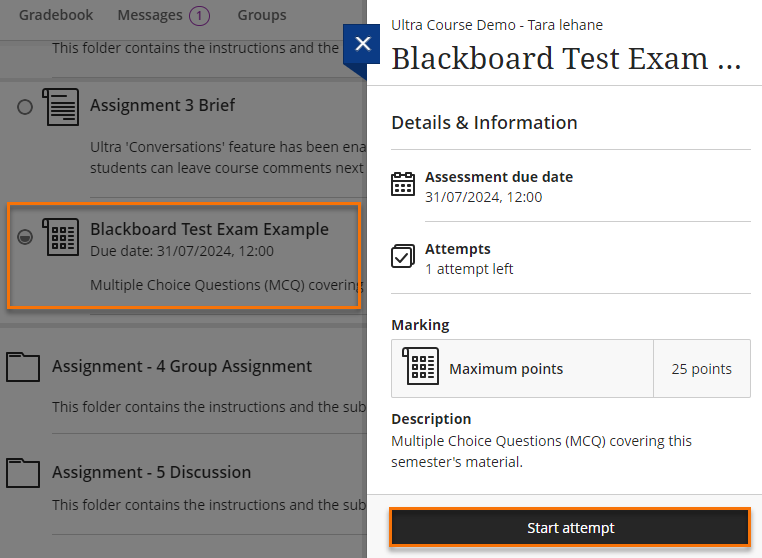762x558 pixels.
Task: Click the Assignment - 4 Group Assignment folder icon
Action: pyautogui.click(x=22, y=367)
